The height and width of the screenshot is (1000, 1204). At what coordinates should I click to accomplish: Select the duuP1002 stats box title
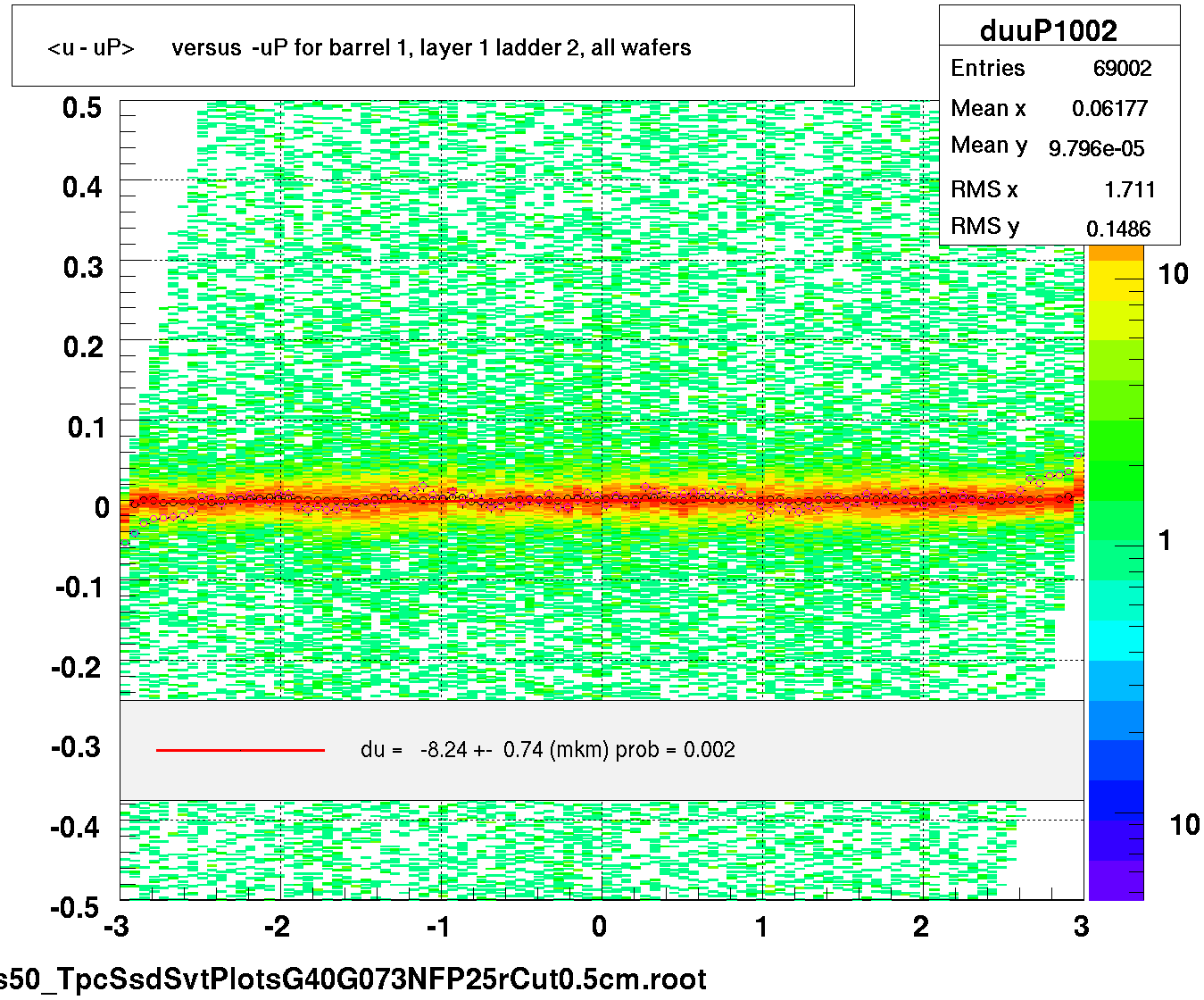(x=1048, y=30)
